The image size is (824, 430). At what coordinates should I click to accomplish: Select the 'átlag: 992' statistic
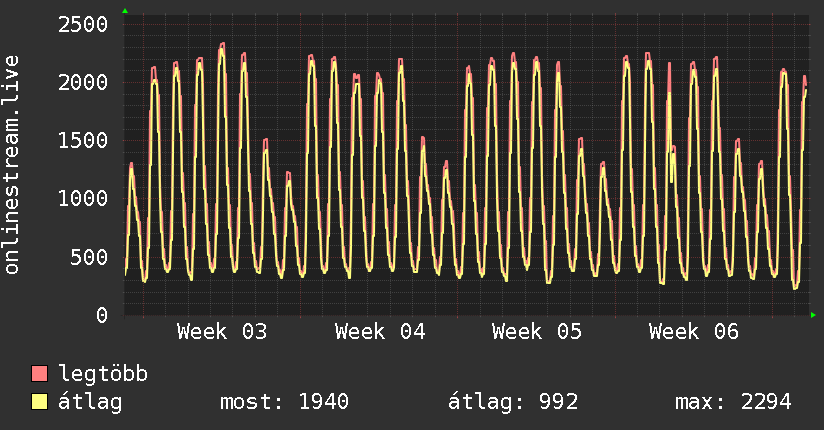point(513,402)
